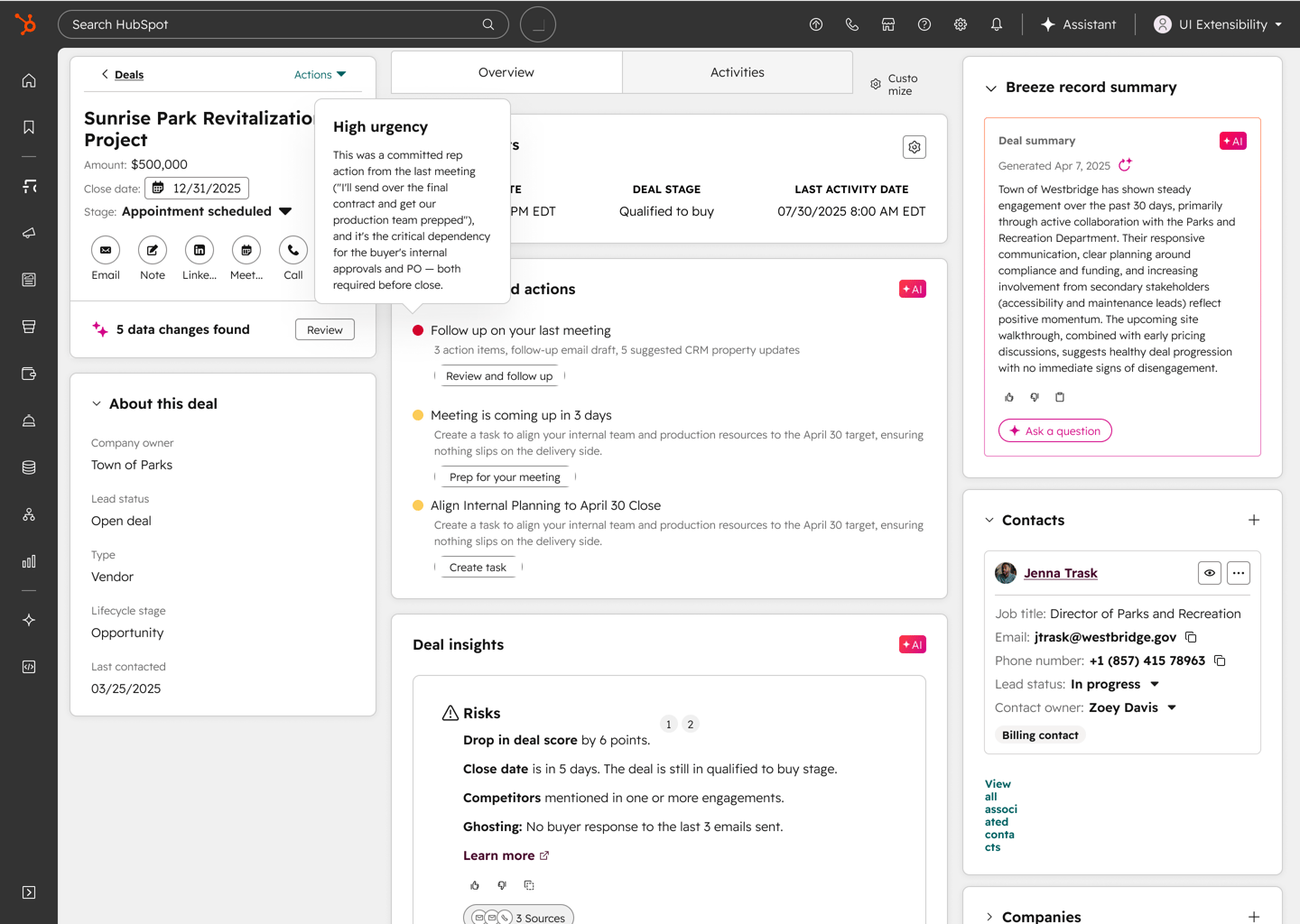This screenshot has width=1300, height=924.
Task: Open the calling phone icon in the top bar
Action: [x=852, y=24]
